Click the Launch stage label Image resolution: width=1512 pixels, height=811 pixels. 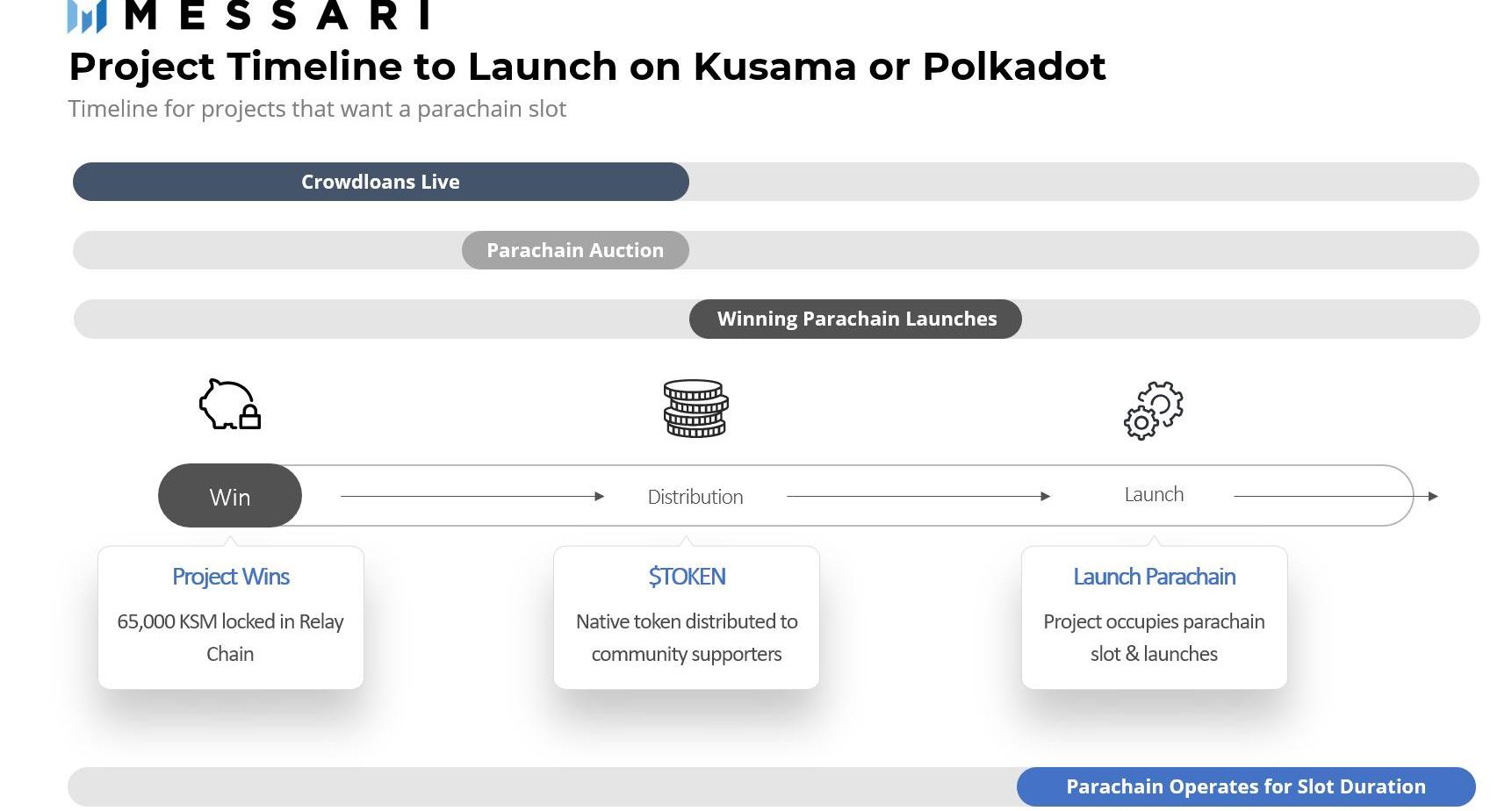click(1154, 495)
